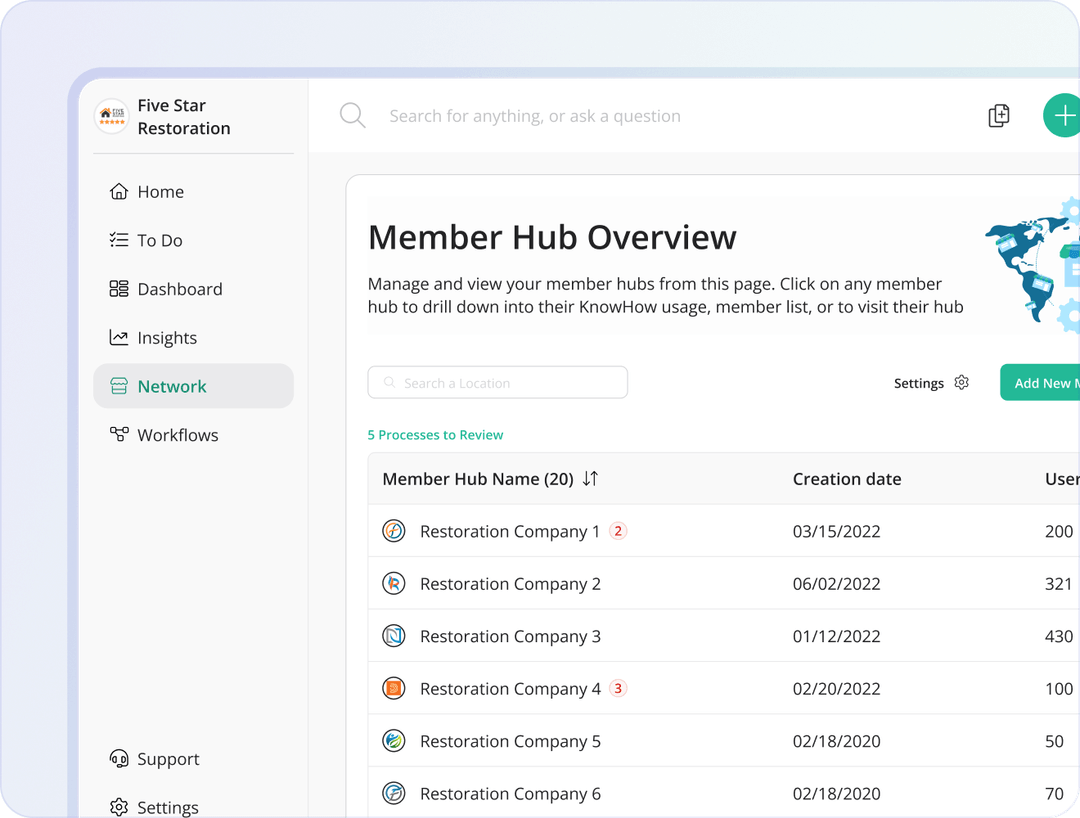Sort table by Member Hub Name column arrows
The image size is (1080, 818).
tap(590, 478)
